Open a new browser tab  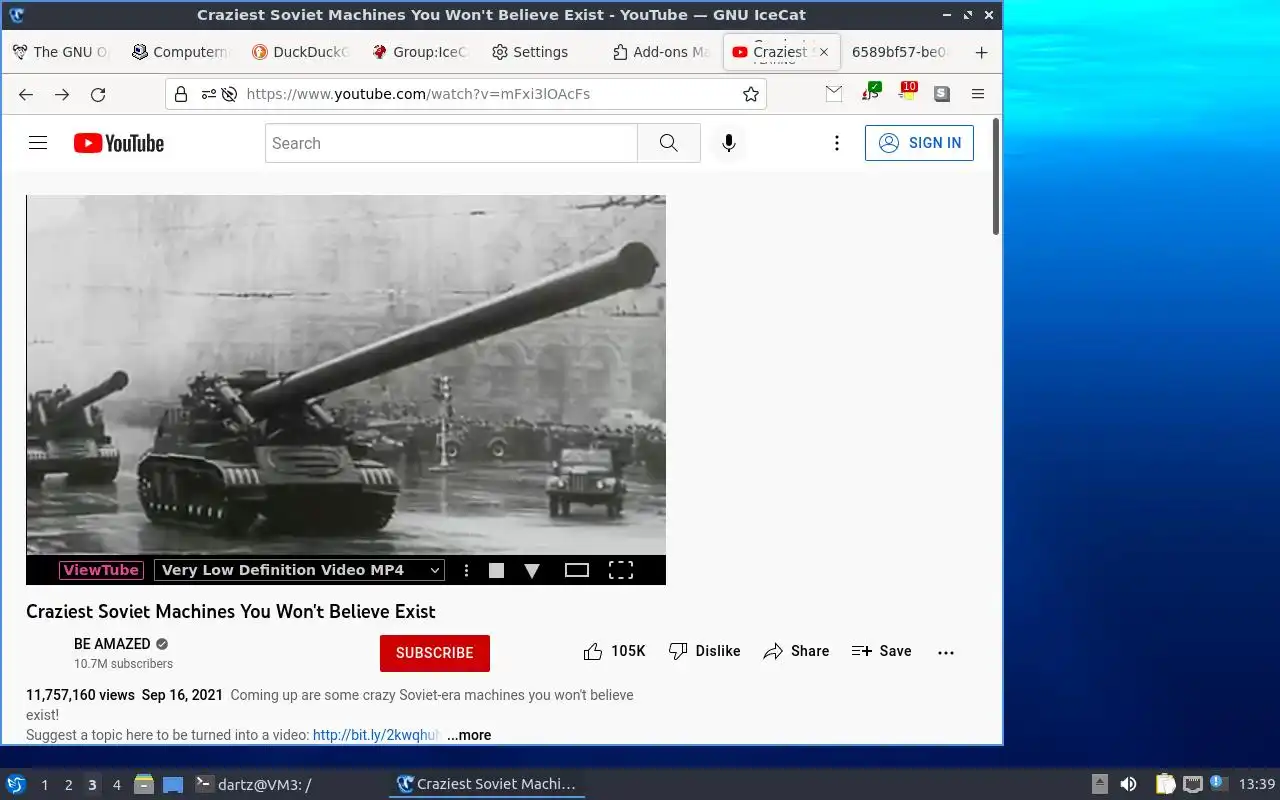(x=981, y=52)
